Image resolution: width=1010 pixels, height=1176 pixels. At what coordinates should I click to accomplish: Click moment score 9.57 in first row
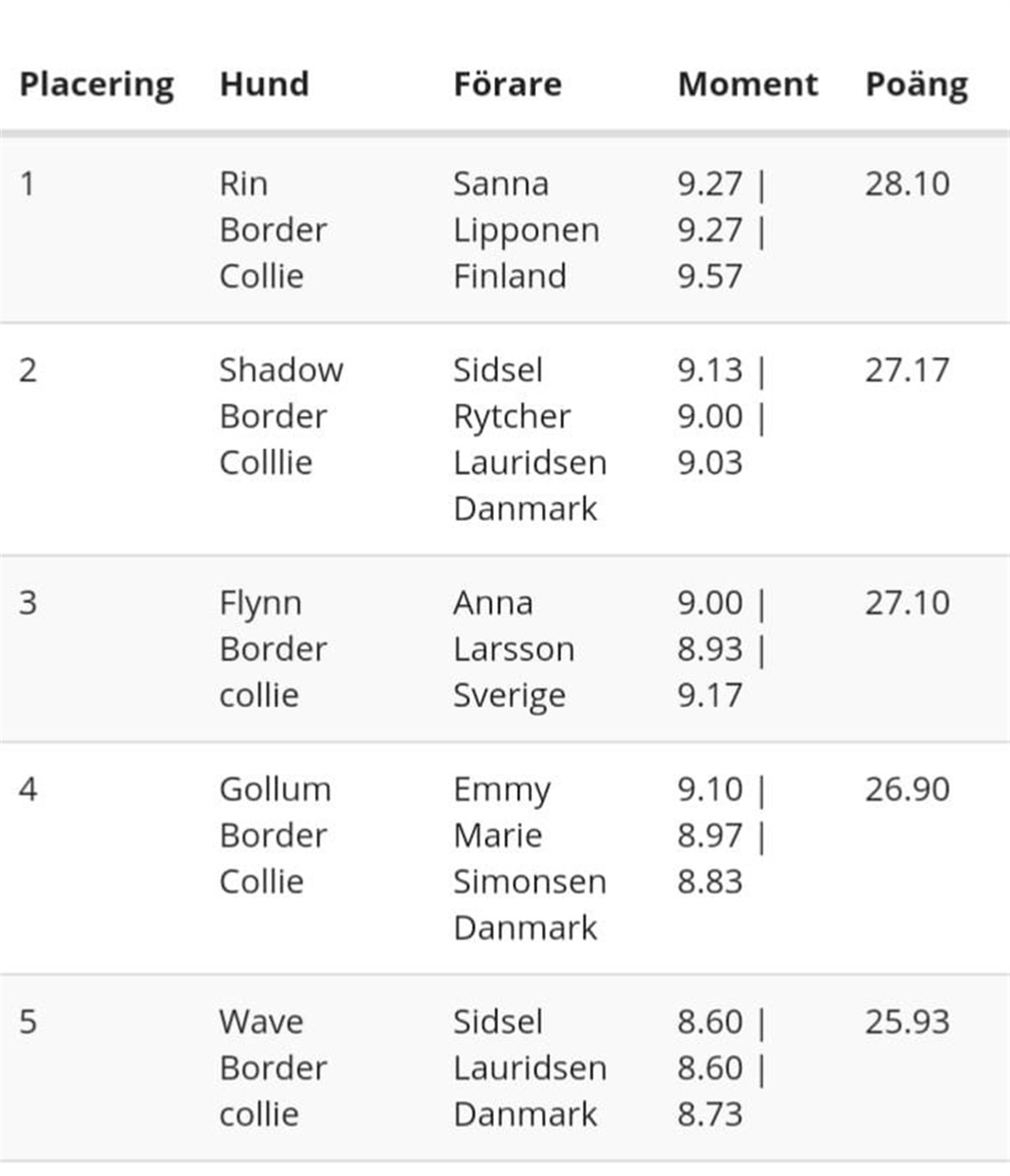coord(710,276)
